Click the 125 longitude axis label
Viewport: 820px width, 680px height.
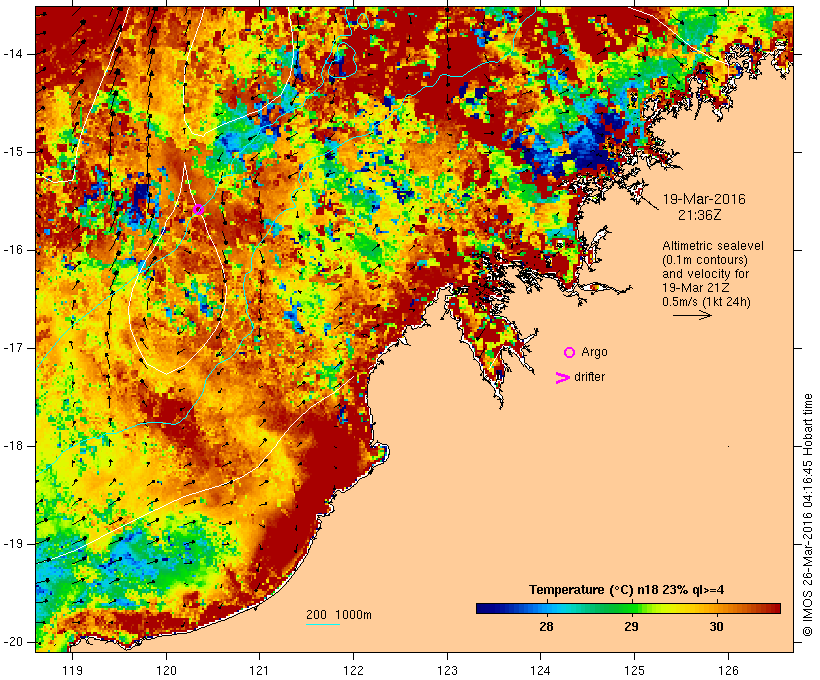[x=635, y=670]
